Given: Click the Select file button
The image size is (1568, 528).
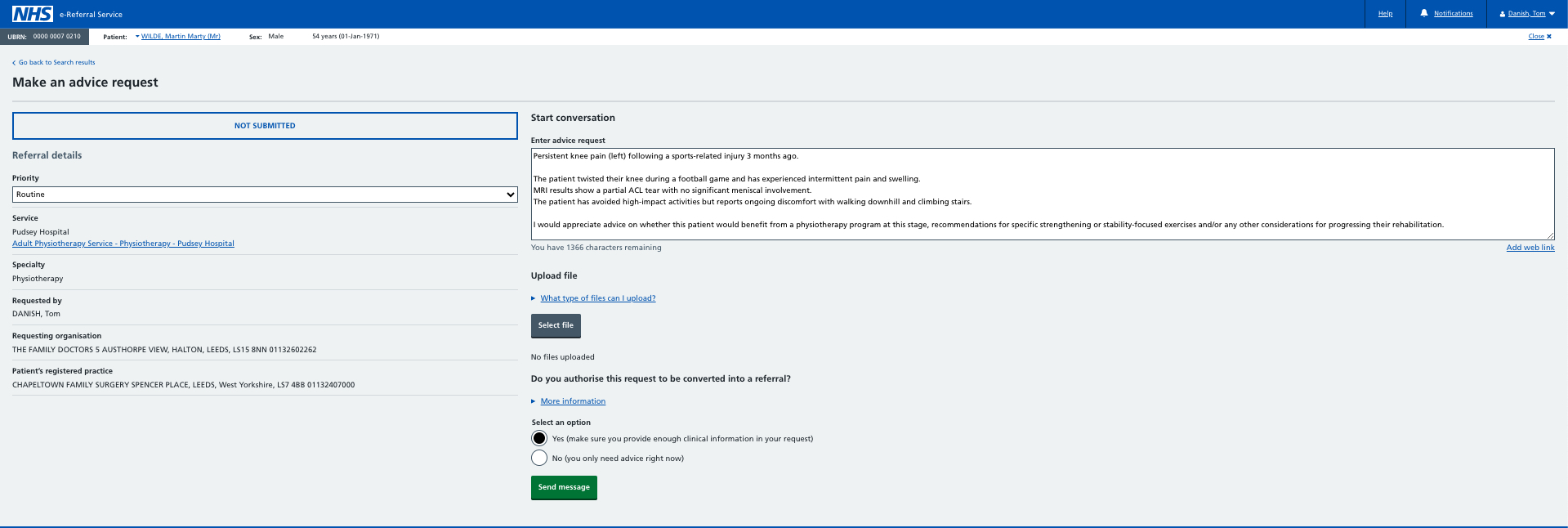Looking at the screenshot, I should (x=556, y=325).
